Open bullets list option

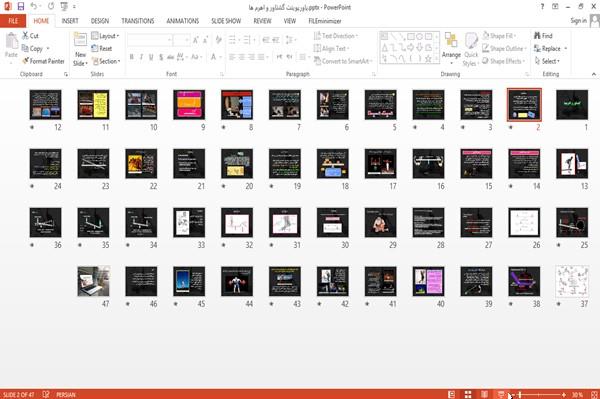pos(234,39)
